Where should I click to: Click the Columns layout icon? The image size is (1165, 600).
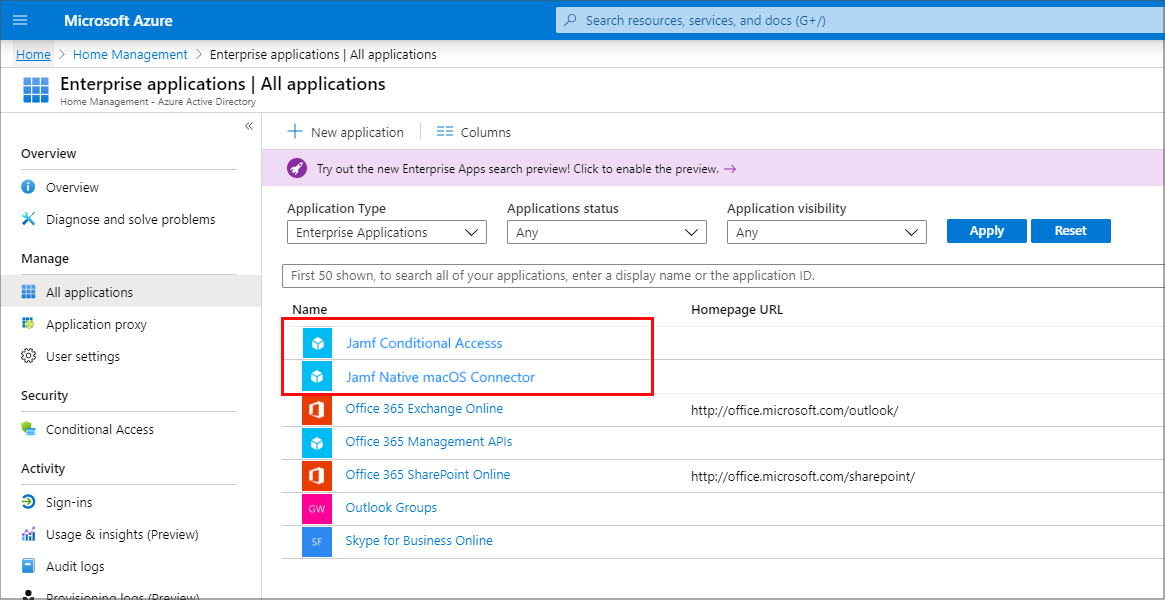(x=444, y=132)
